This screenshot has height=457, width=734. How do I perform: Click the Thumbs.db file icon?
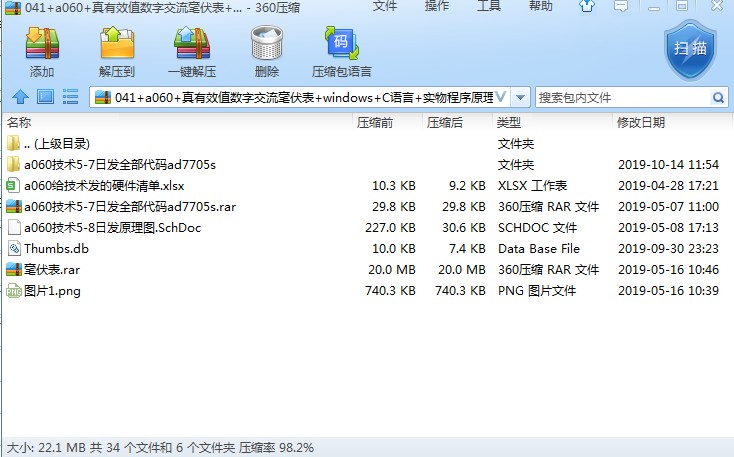pos(14,249)
